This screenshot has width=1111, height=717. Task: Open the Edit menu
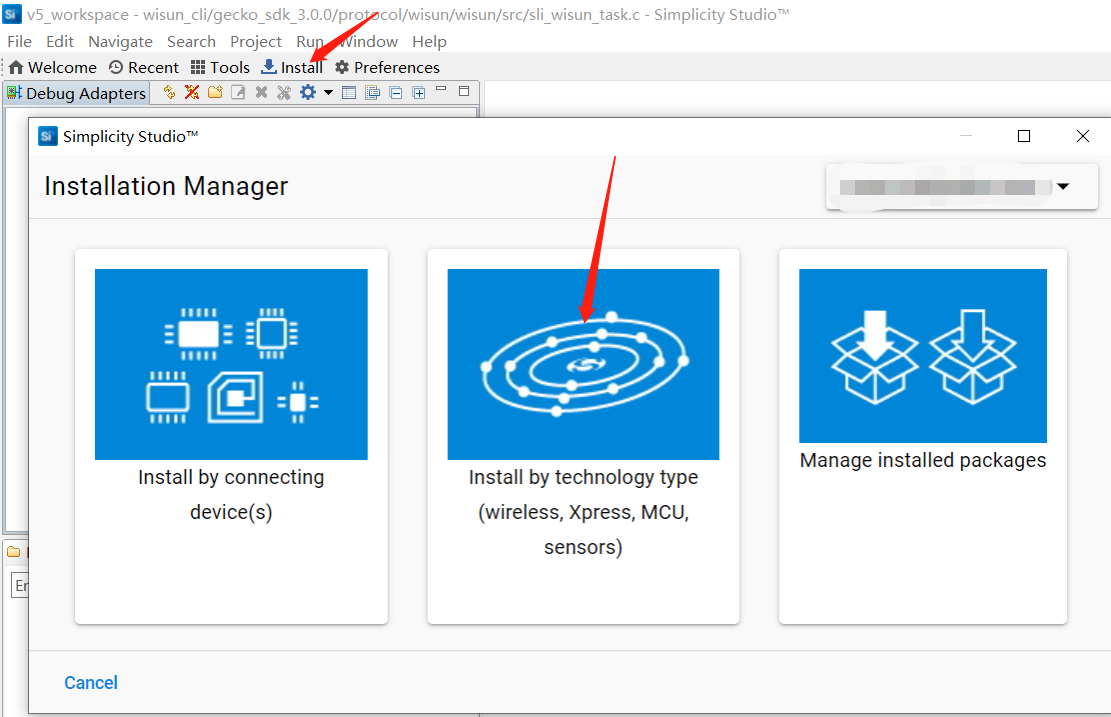tap(60, 42)
